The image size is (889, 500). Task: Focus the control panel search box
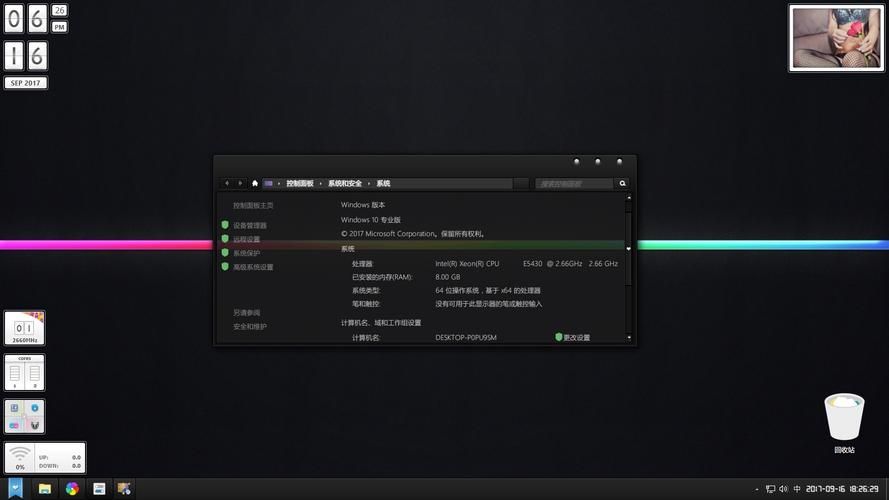point(574,184)
